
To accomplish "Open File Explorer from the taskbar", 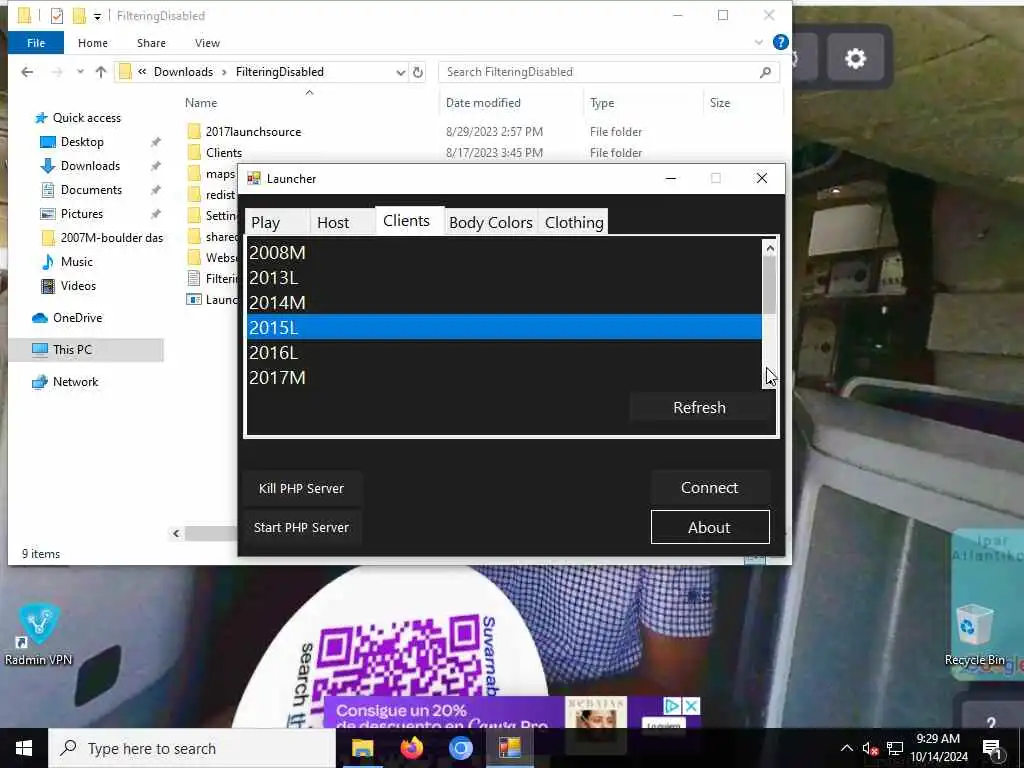I will tap(362, 748).
